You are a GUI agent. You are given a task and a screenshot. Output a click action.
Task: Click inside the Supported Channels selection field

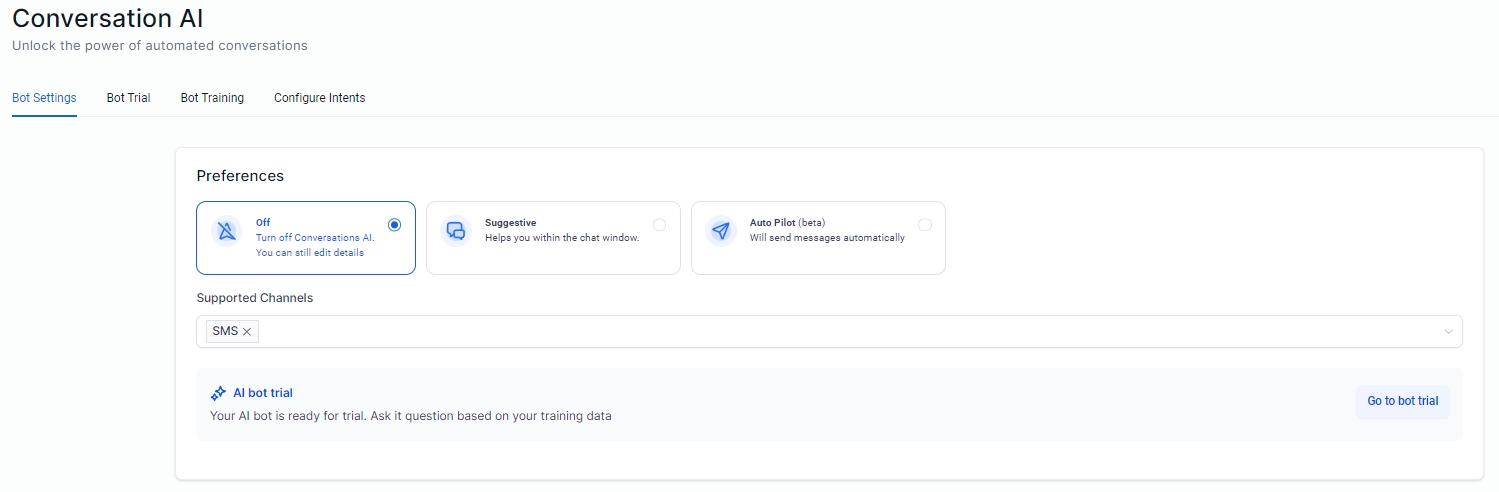[x=800, y=332]
